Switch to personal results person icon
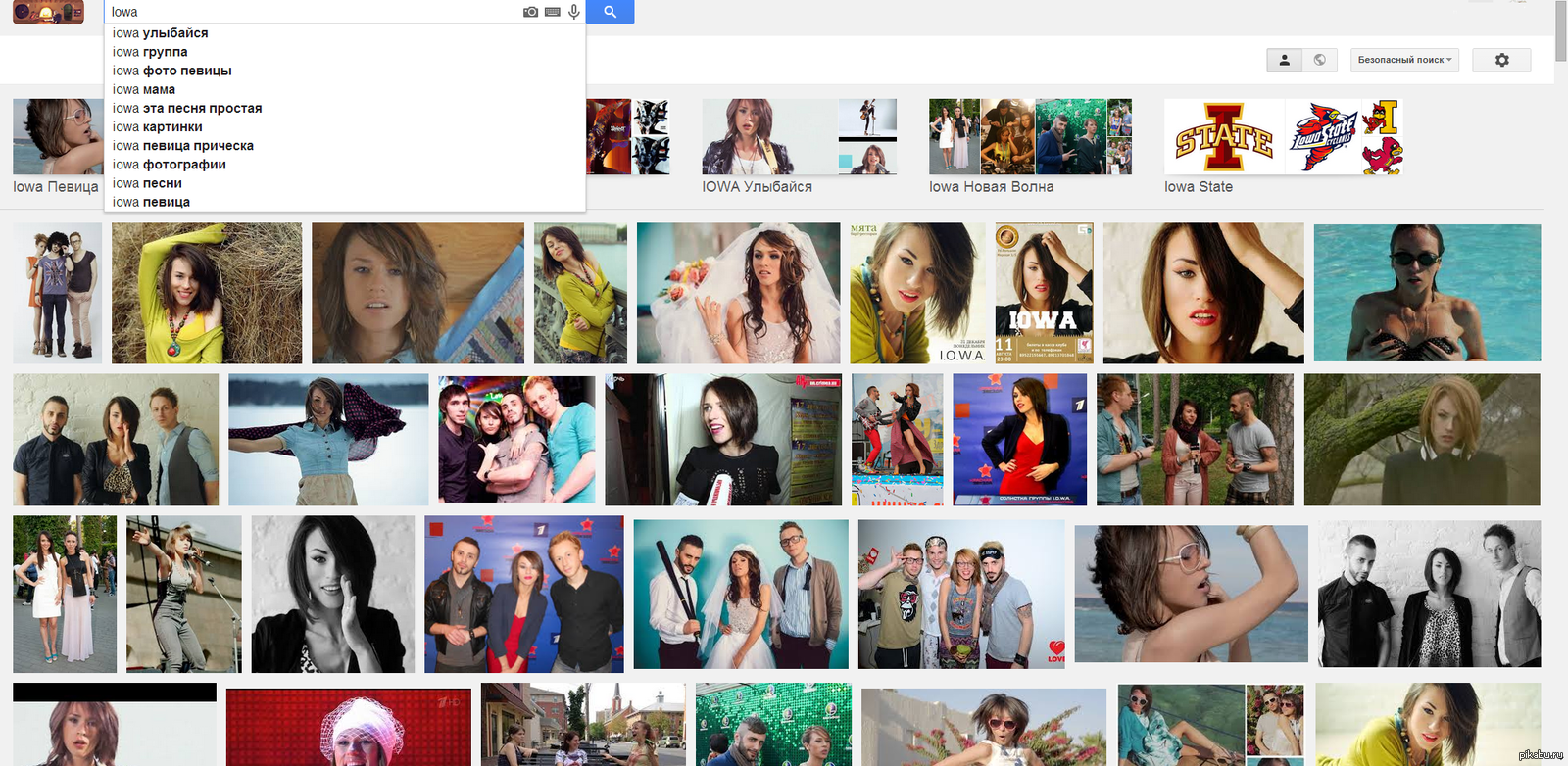Image resolution: width=1568 pixels, height=766 pixels. (1284, 60)
